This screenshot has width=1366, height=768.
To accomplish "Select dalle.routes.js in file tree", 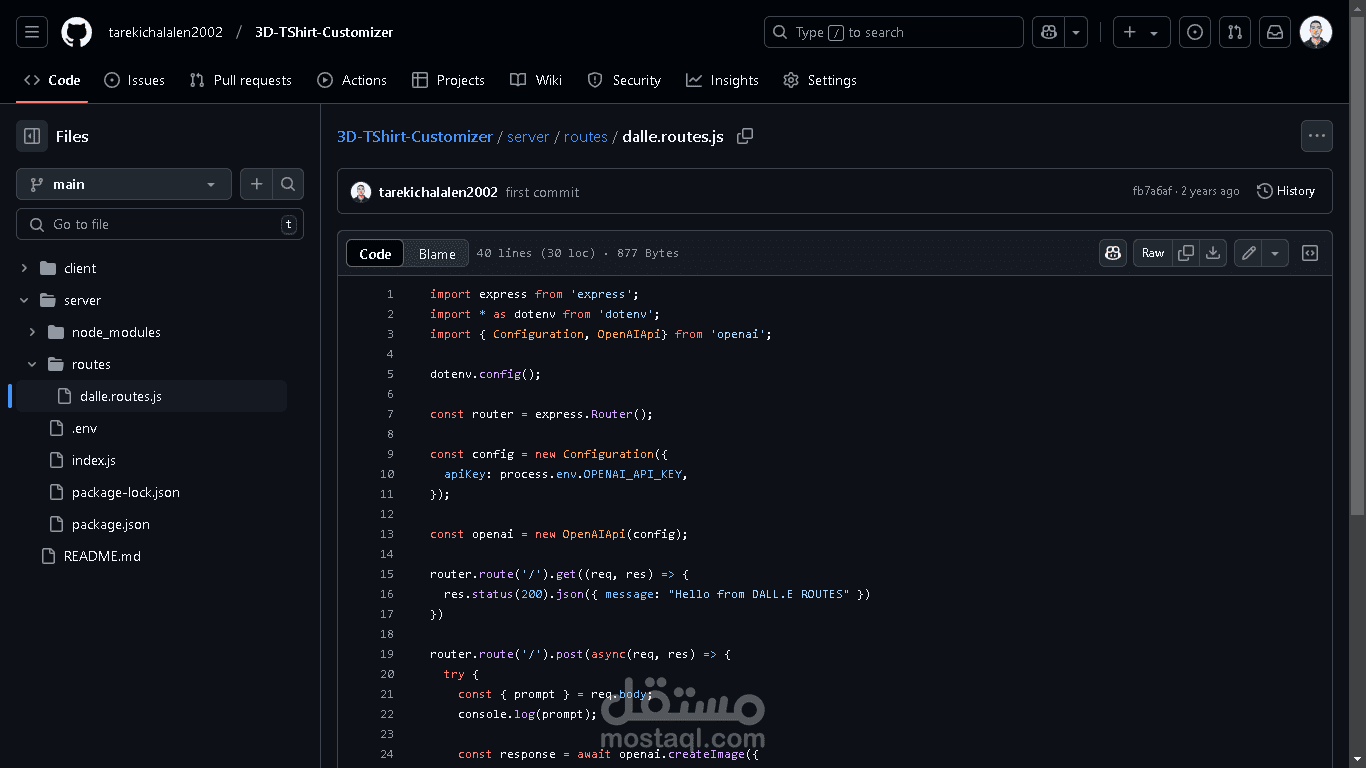I will [x=151, y=396].
